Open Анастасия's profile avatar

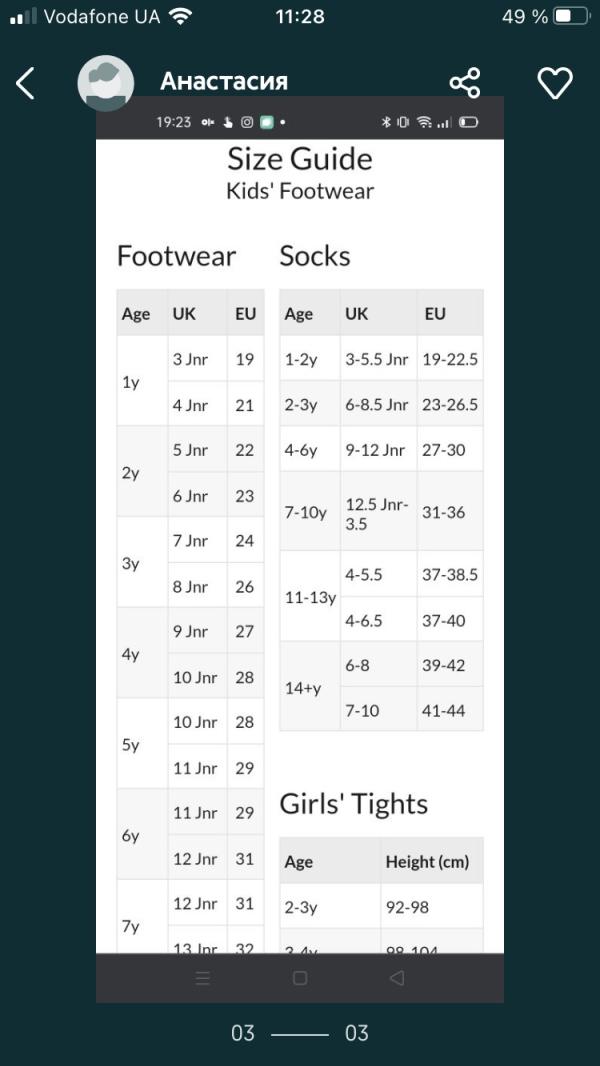click(x=105, y=84)
